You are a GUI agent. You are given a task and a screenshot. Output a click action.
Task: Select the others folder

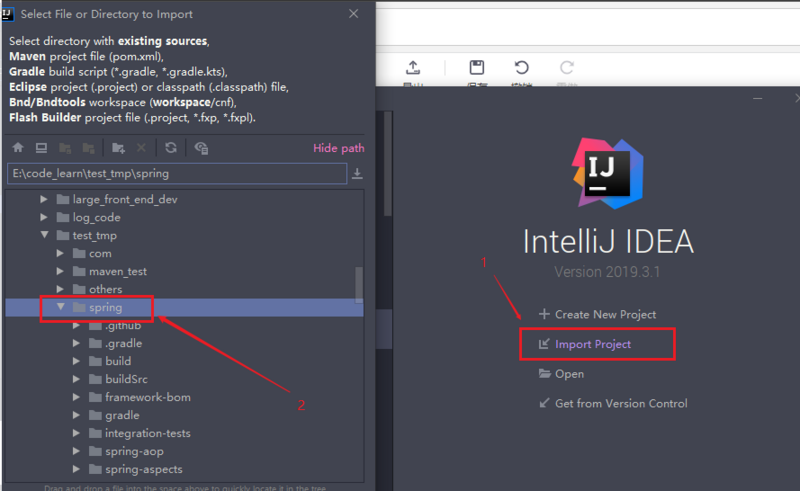[x=106, y=289]
